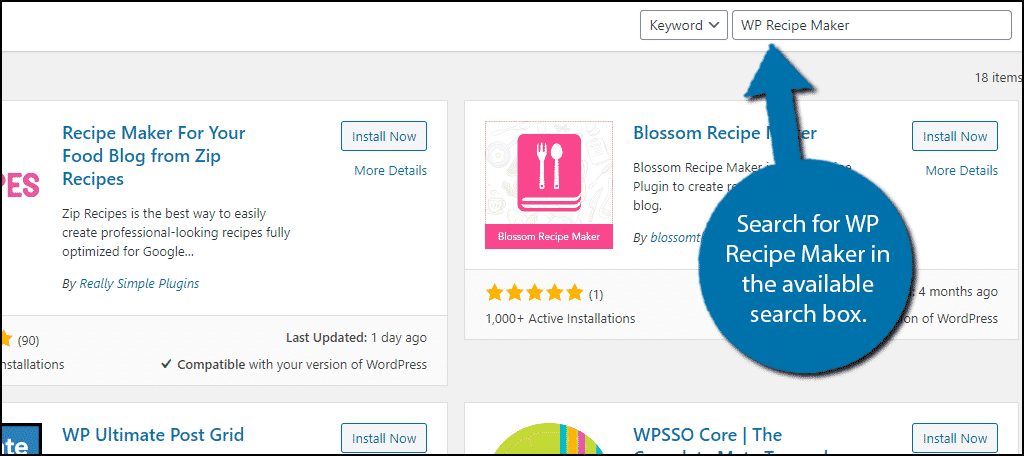Click the '18 items' results count text
Viewport: 1024px width, 456px height.
998,77
